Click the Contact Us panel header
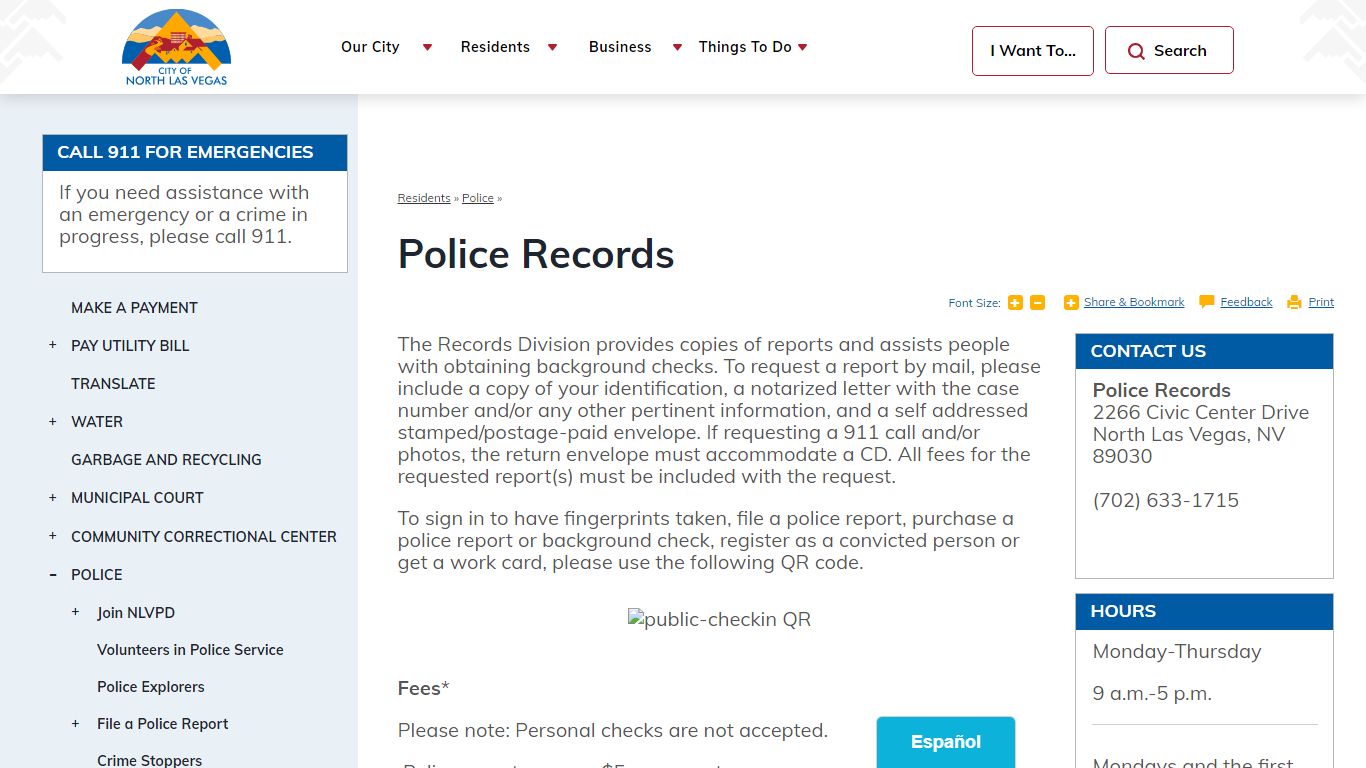Viewport: 1366px width, 768px height. pyautogui.click(x=1204, y=351)
